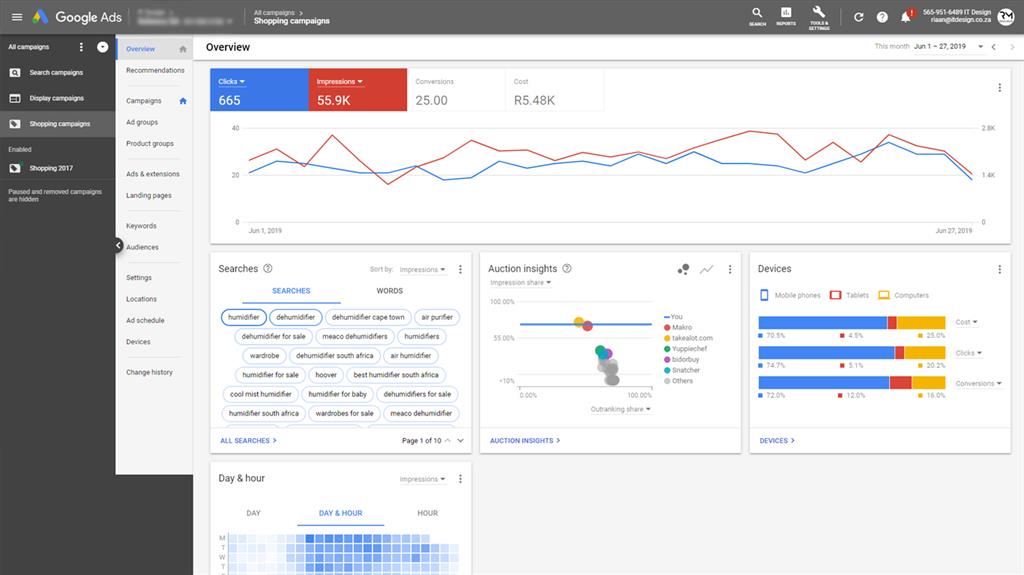Open the help question mark icon
1024x575 pixels.
tap(882, 17)
